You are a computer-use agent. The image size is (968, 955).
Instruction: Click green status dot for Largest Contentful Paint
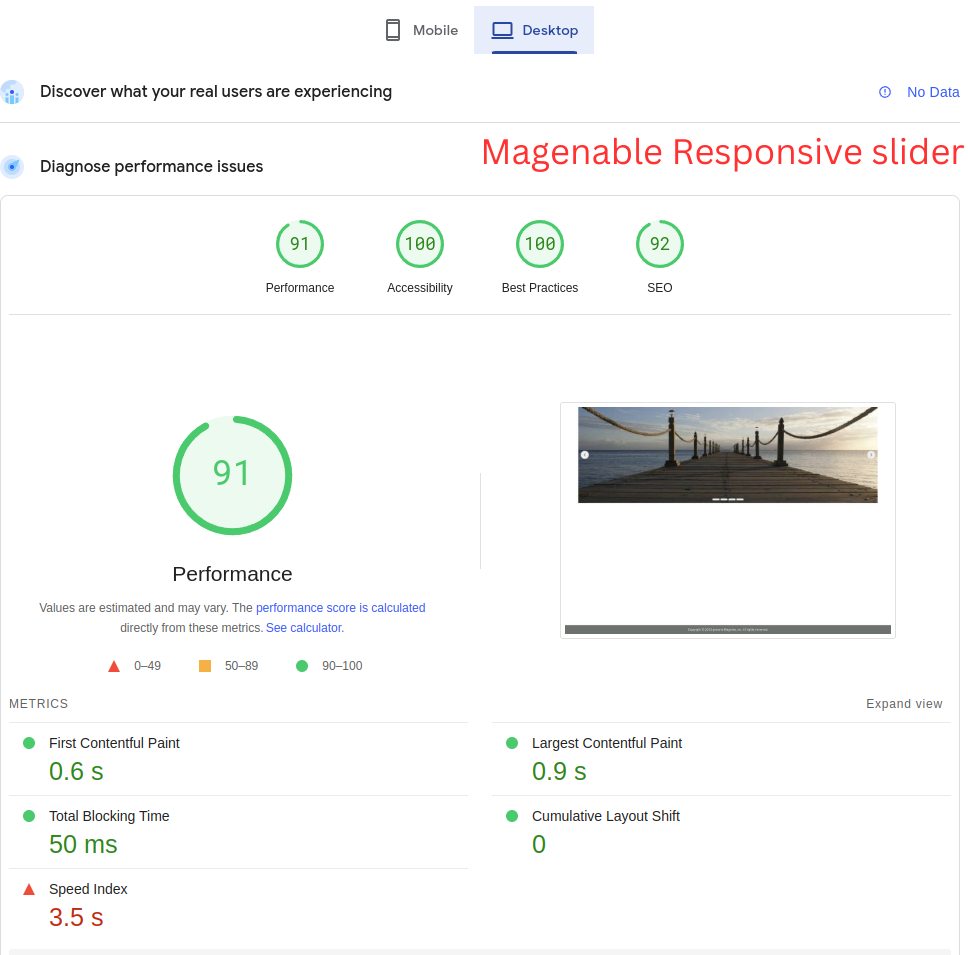[512, 743]
